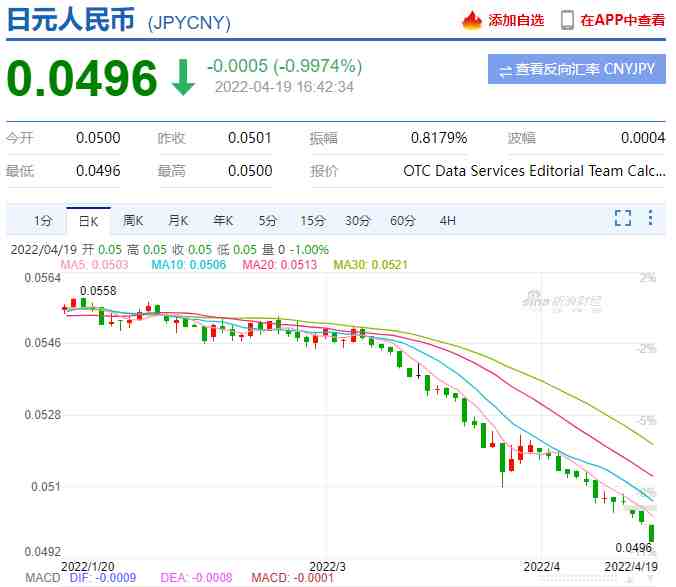Click the MA20: 0.0513 legend label
This screenshot has height=587, width=676.
click(280, 265)
